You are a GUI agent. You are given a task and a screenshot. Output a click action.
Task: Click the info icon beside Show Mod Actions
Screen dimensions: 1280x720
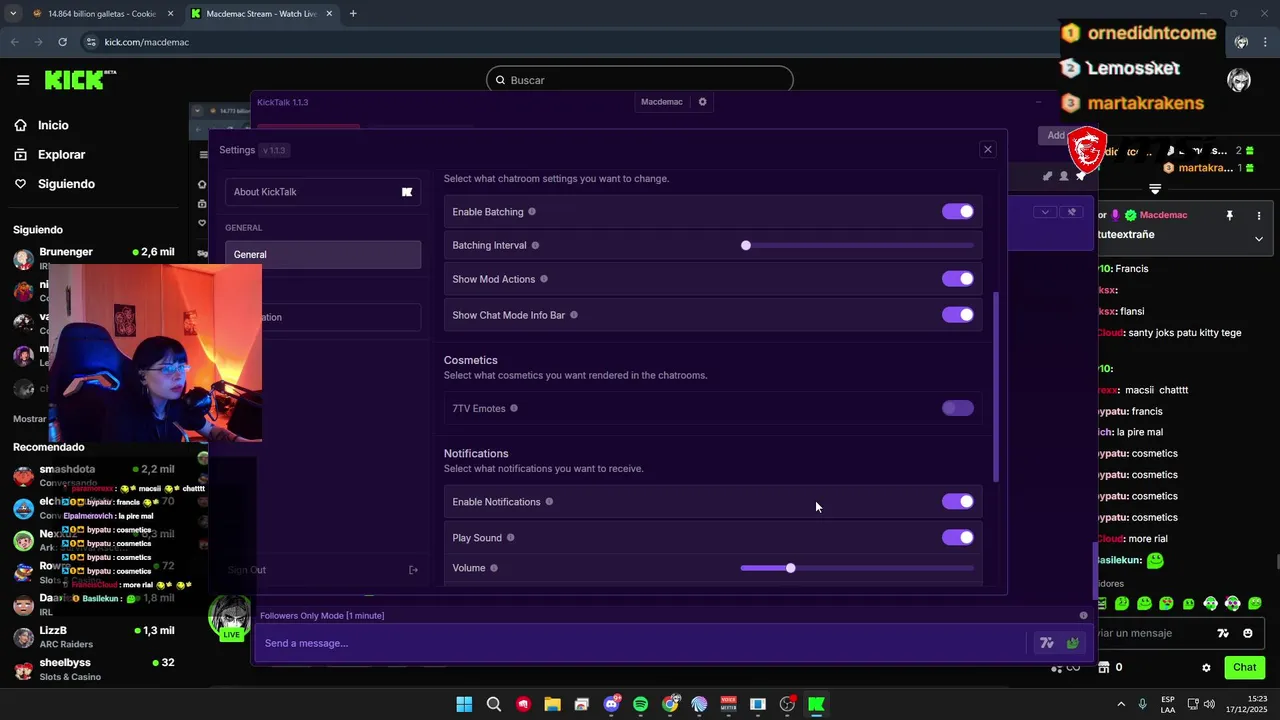point(543,279)
